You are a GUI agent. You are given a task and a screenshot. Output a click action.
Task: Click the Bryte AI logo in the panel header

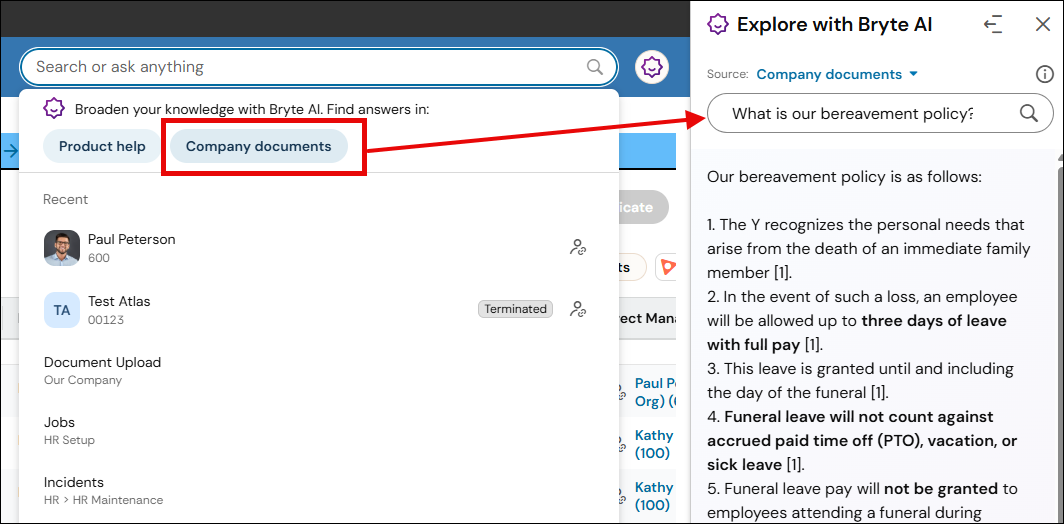click(x=718, y=25)
